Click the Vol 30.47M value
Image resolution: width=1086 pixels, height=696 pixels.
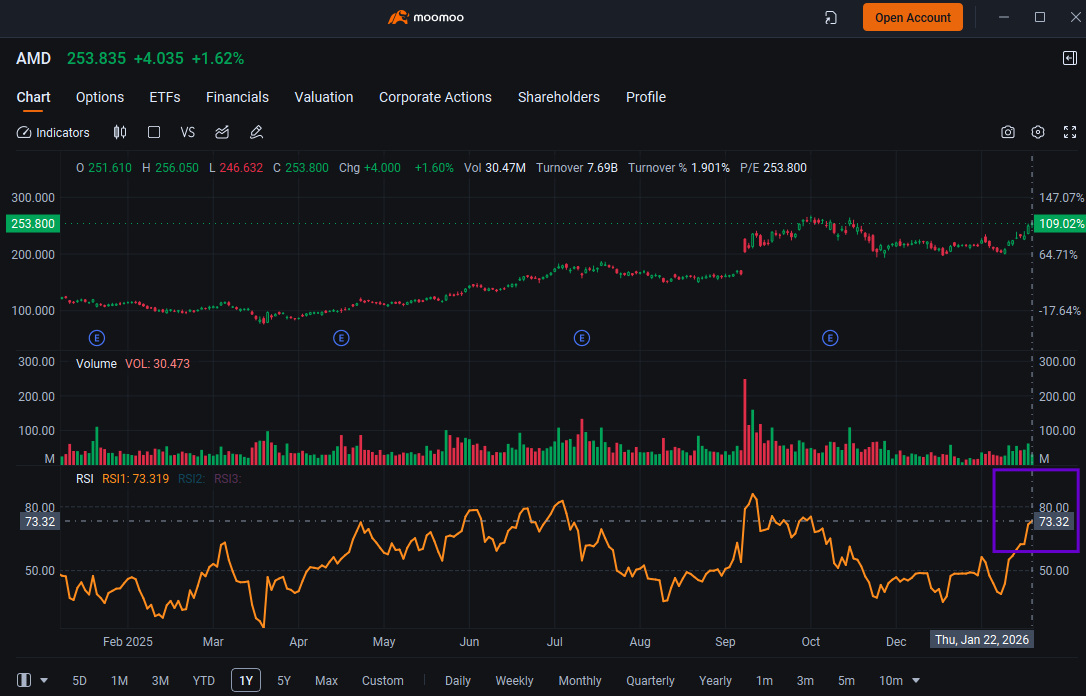[x=495, y=168]
